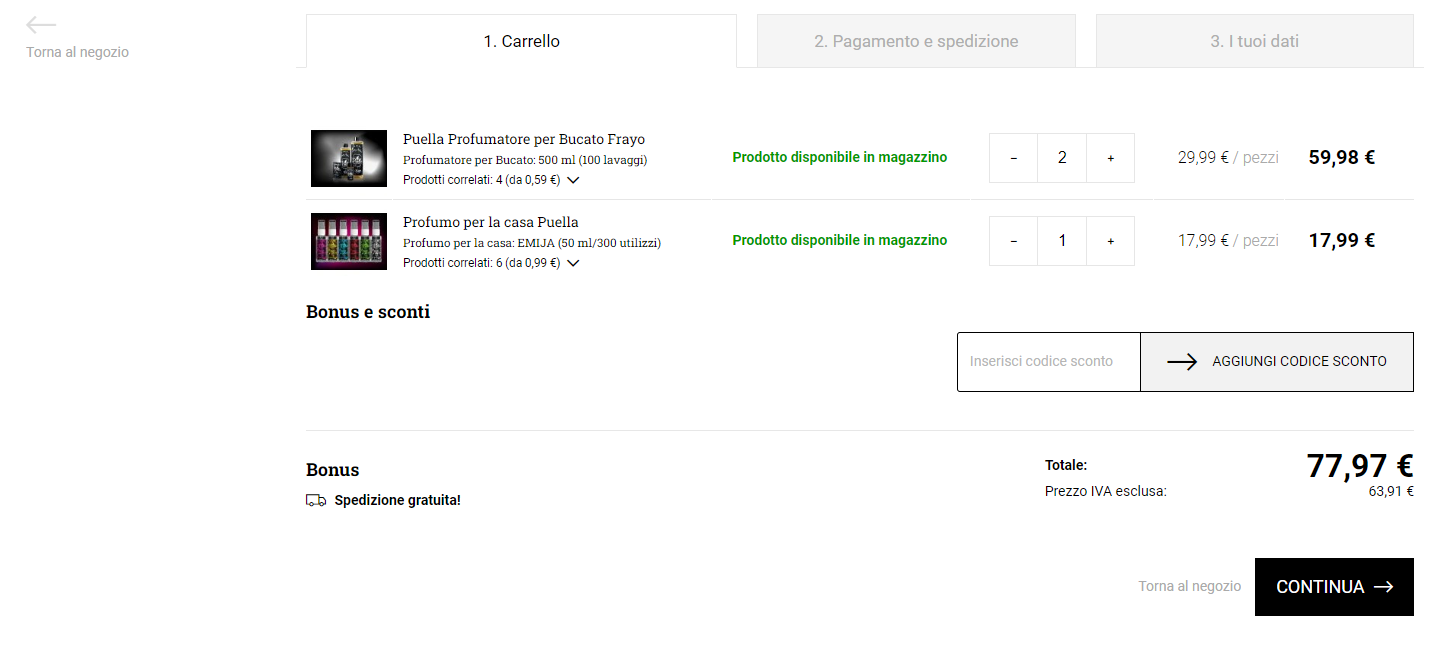This screenshot has height=653, width=1435.
Task: Click the Bonus e sconti heading
Action: click(x=368, y=312)
